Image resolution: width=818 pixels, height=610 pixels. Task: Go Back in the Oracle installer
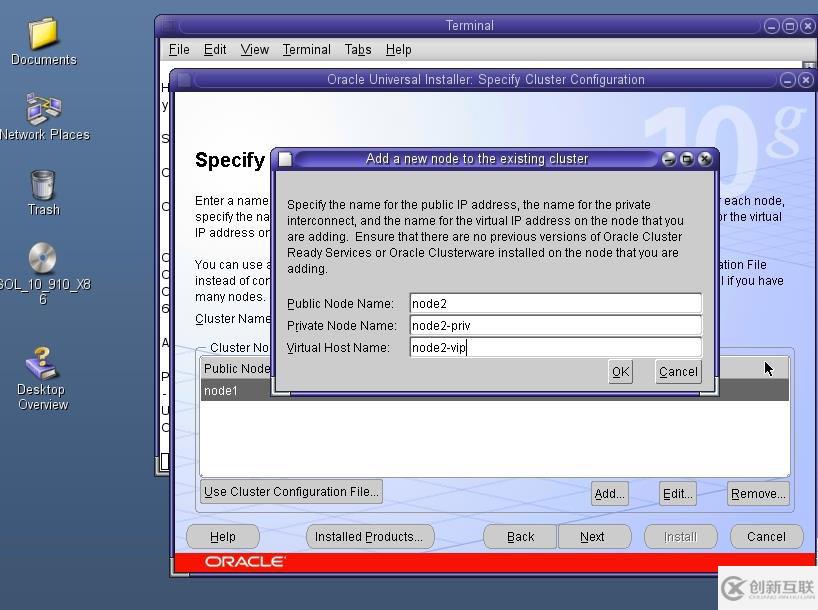pyautogui.click(x=520, y=536)
